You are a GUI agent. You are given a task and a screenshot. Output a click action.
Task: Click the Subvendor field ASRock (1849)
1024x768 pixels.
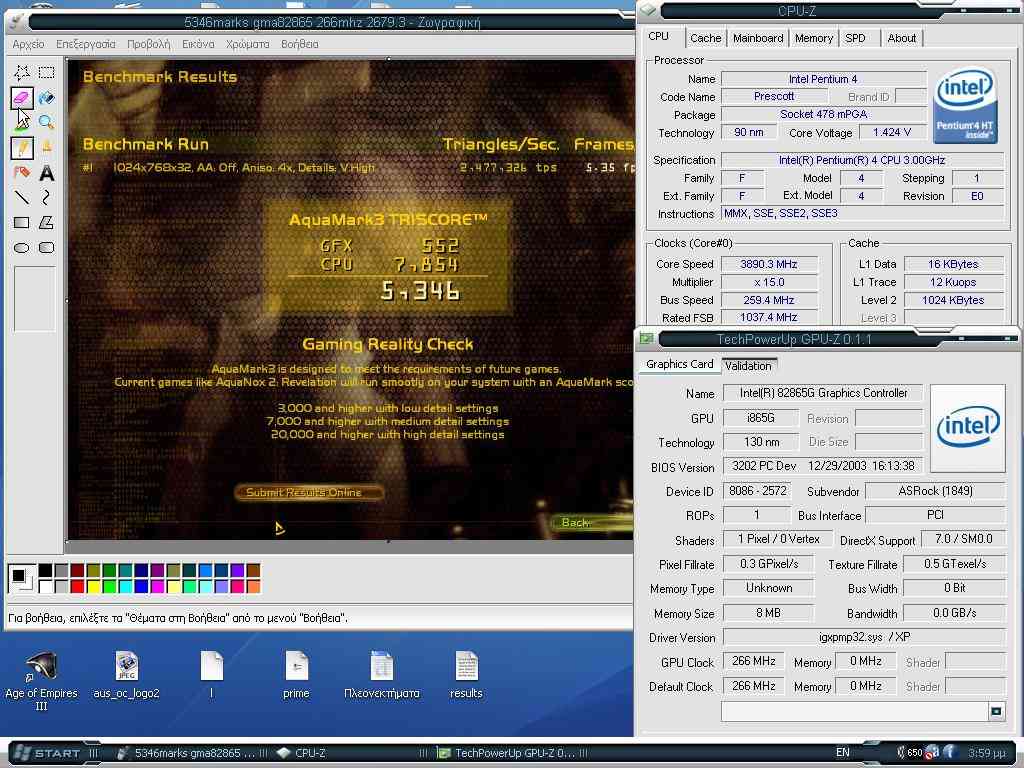[935, 490]
